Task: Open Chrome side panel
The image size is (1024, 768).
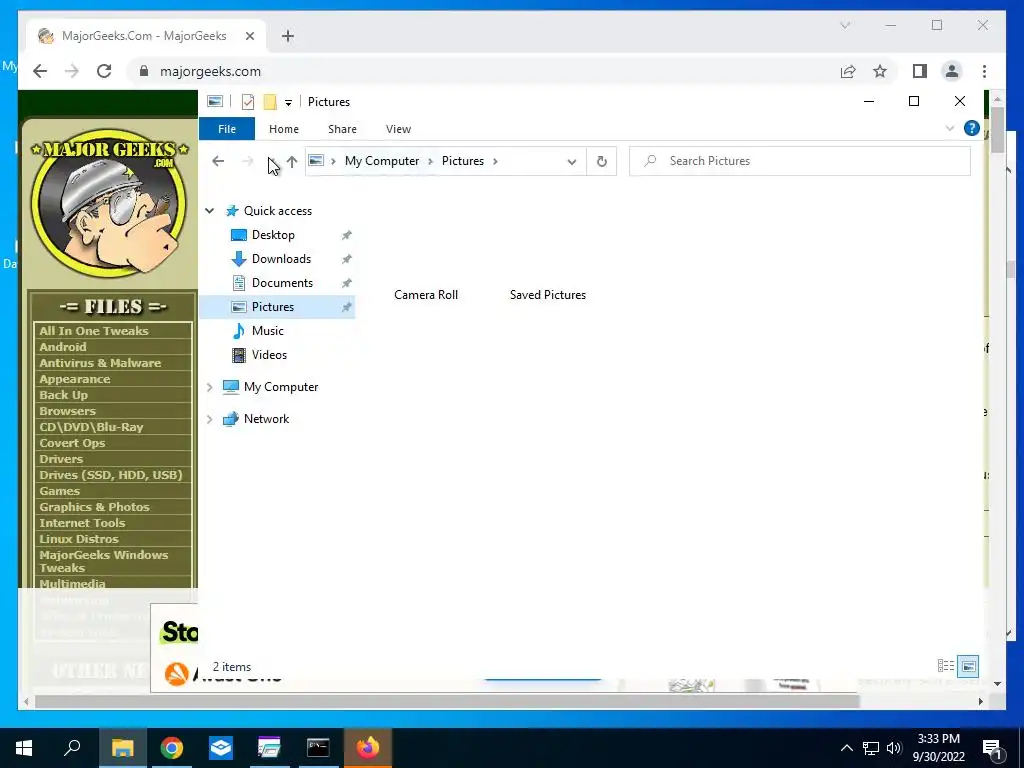Action: click(920, 71)
